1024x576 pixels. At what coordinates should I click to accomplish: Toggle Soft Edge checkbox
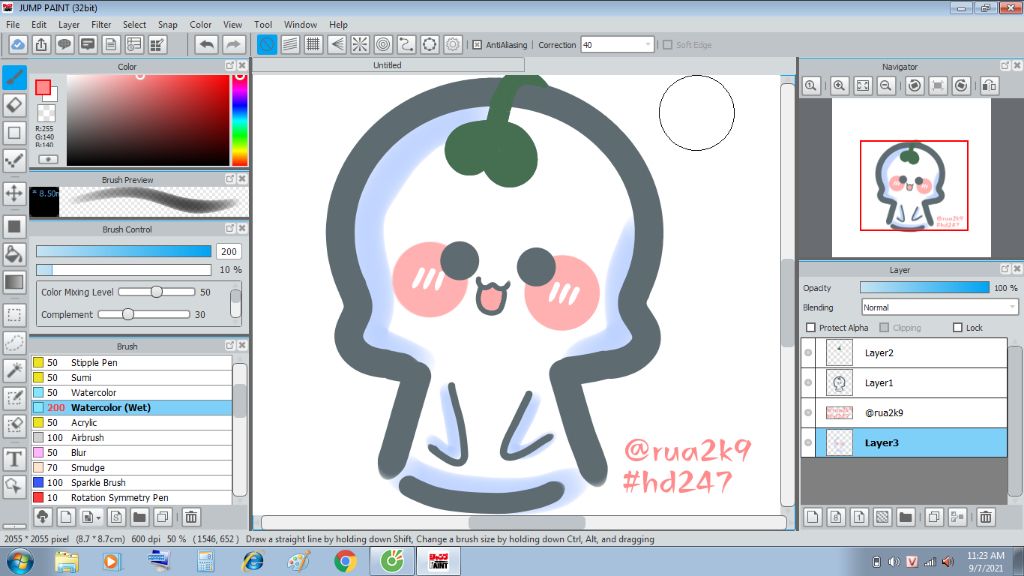(x=667, y=45)
